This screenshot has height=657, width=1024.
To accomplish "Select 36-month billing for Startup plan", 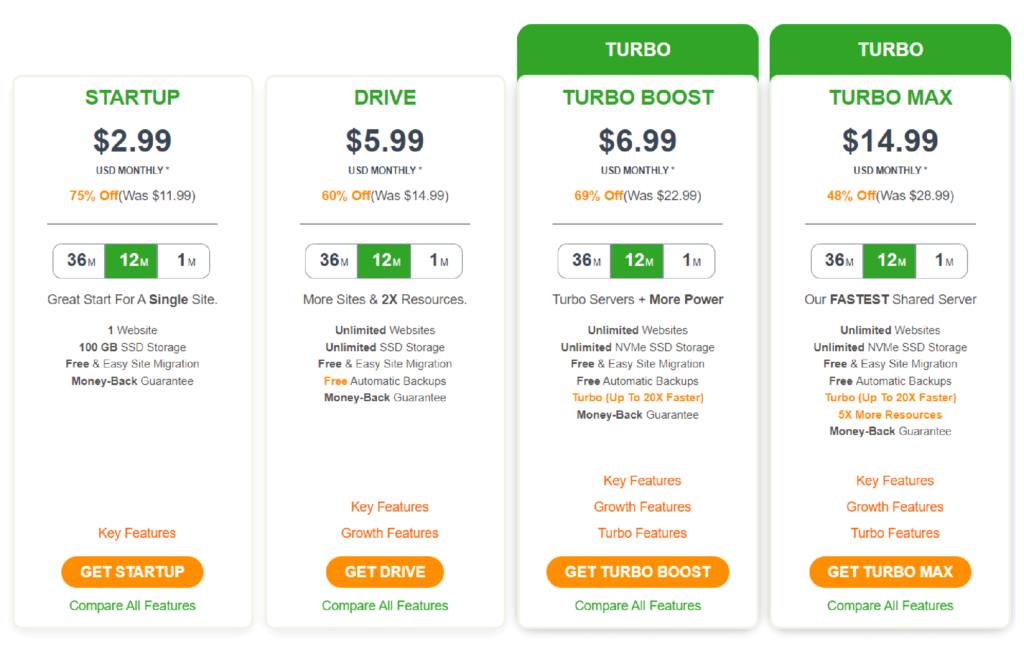I will click(x=80, y=261).
